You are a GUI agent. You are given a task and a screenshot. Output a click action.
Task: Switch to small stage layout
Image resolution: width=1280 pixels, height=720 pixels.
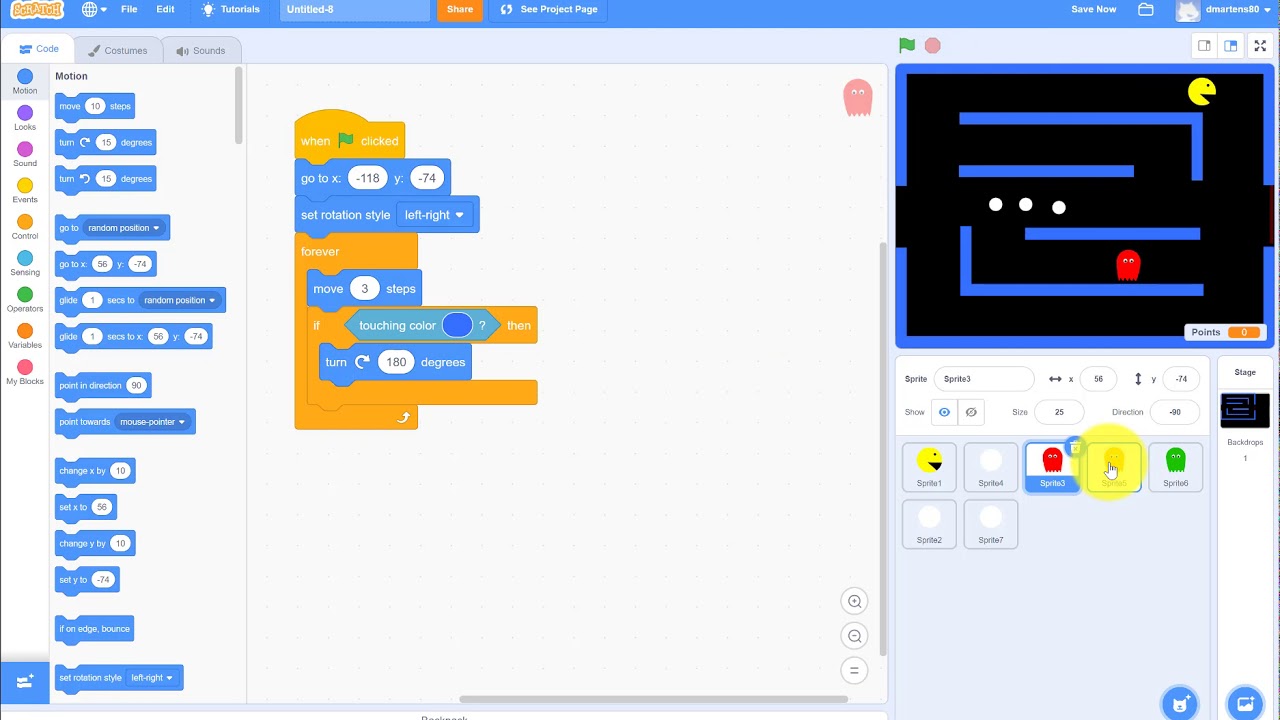[1204, 46]
